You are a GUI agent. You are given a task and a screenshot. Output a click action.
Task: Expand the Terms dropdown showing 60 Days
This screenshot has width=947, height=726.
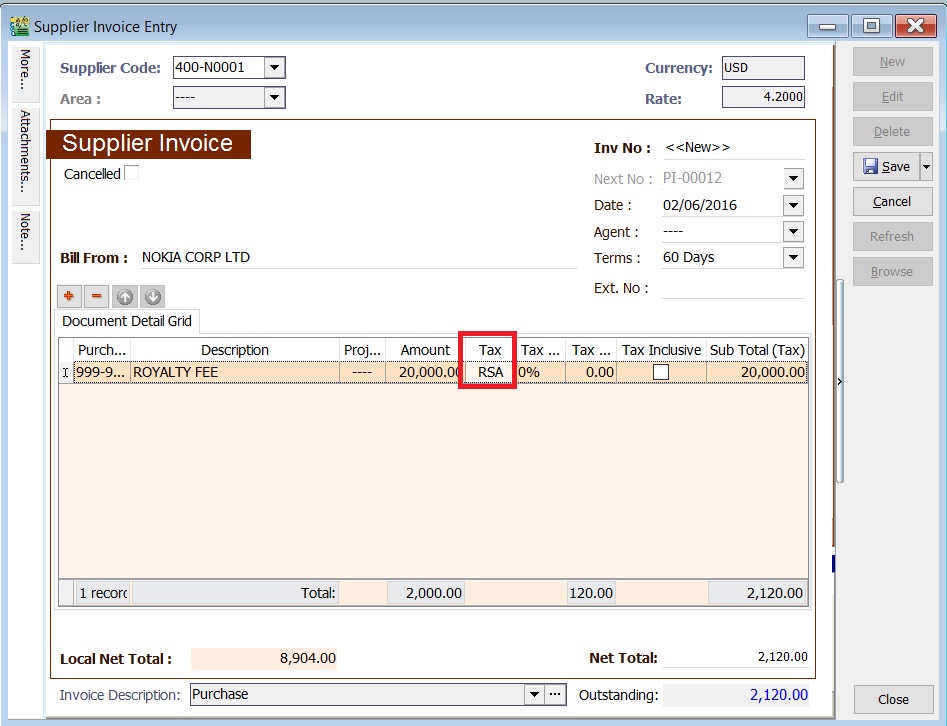point(793,258)
